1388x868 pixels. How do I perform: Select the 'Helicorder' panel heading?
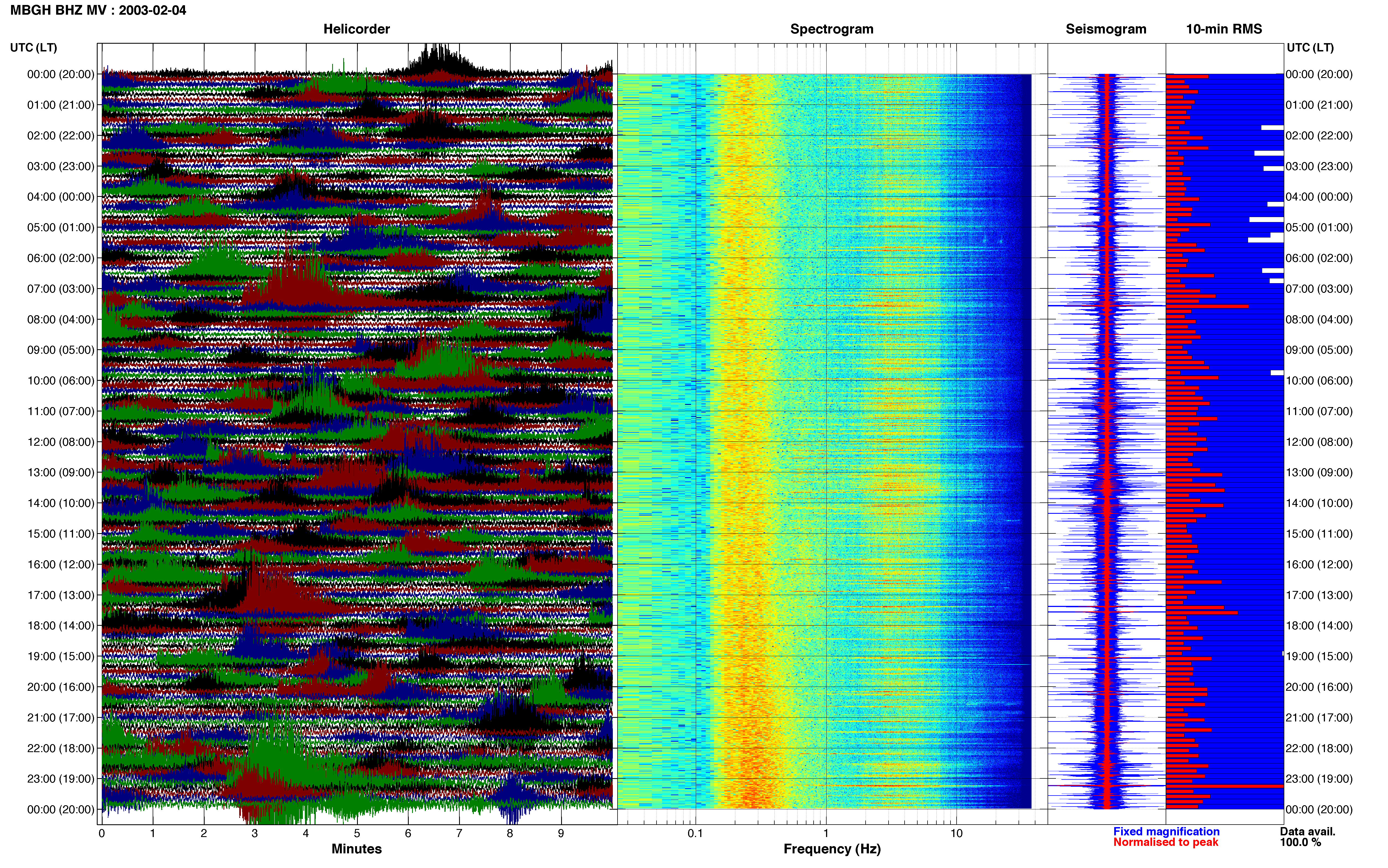(x=356, y=29)
